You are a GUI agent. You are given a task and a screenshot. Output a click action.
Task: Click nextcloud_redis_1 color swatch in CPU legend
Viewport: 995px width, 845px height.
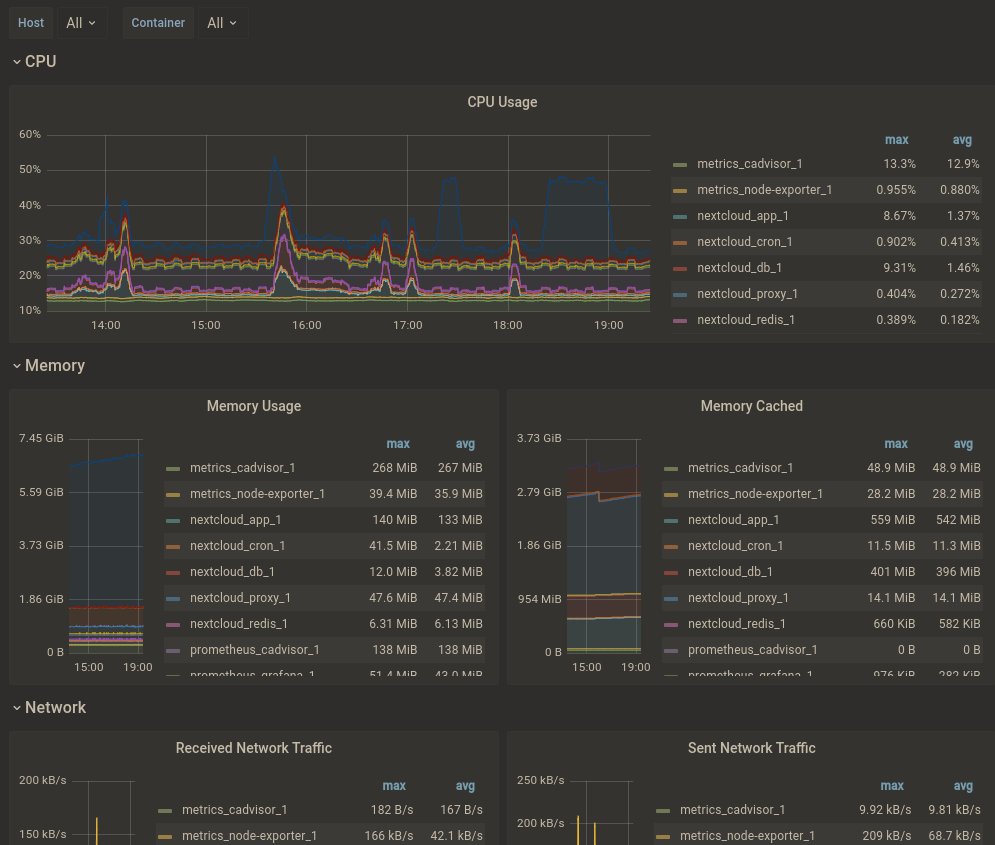click(x=680, y=321)
